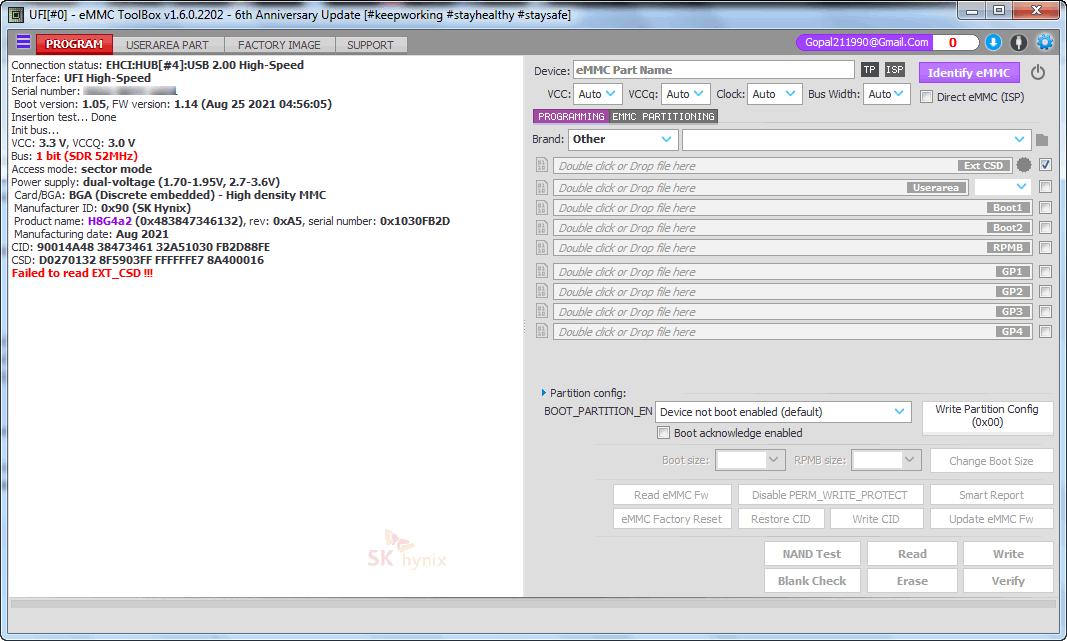This screenshot has height=641, width=1067.
Task: Open the Clock dropdown
Action: tap(774, 94)
